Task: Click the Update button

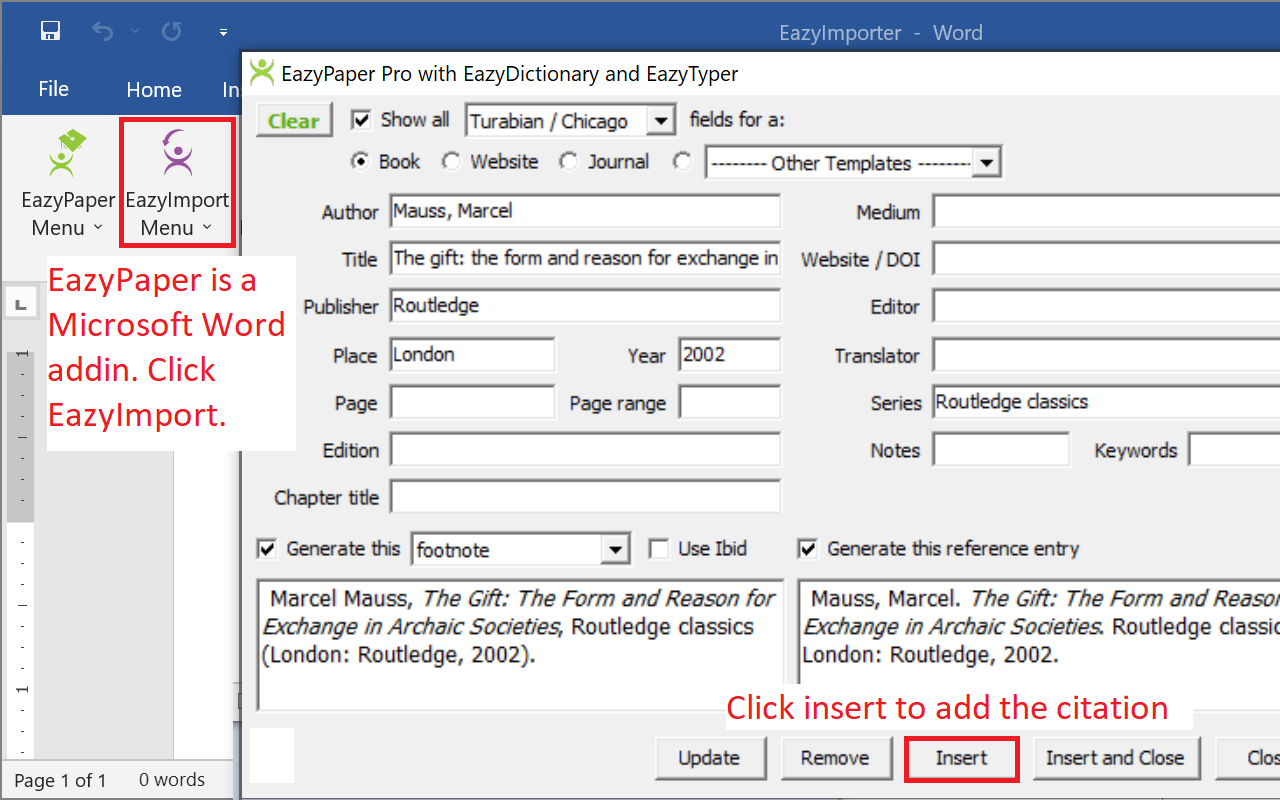Action: [709, 758]
